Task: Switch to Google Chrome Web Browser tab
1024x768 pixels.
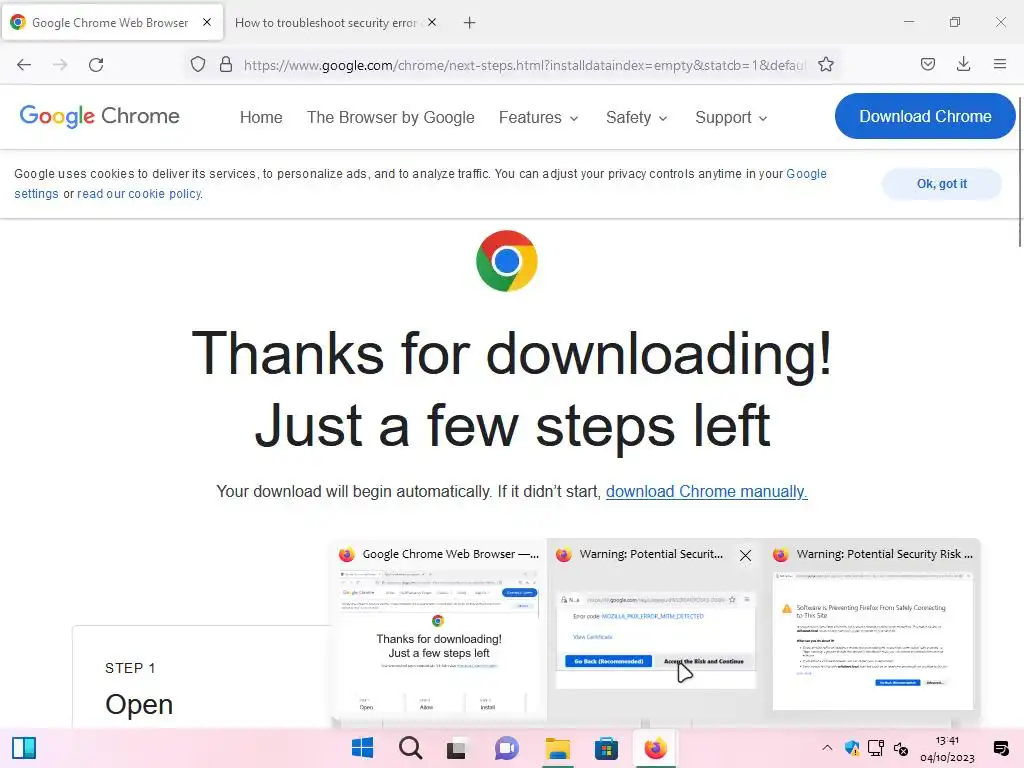Action: (111, 22)
